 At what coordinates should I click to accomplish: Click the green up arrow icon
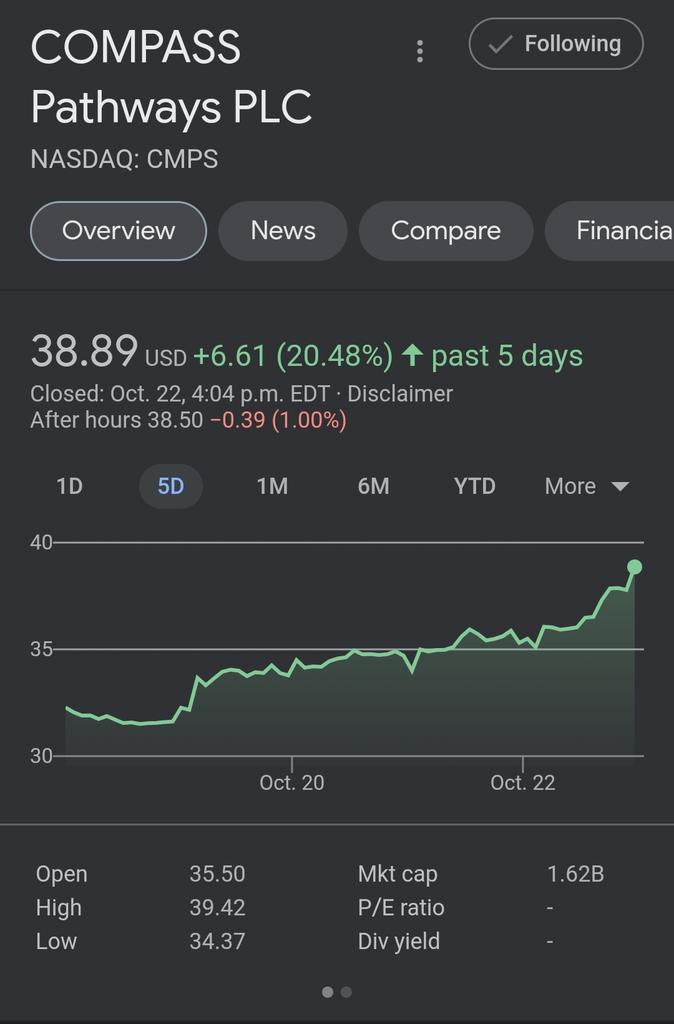pyautogui.click(x=412, y=355)
